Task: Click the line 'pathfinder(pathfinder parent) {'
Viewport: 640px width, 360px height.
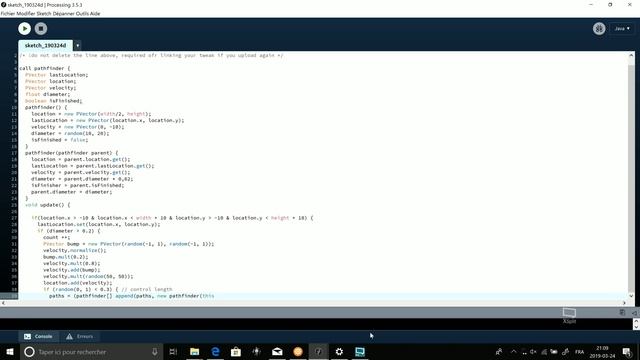Action: [71, 153]
